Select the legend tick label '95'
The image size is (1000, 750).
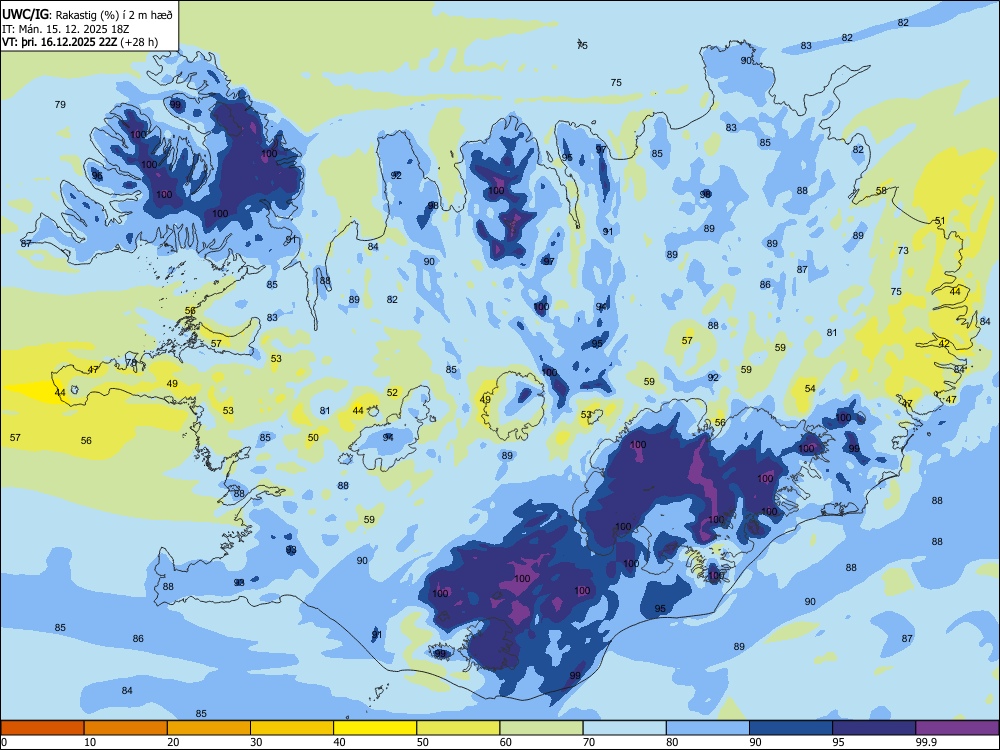(x=838, y=742)
